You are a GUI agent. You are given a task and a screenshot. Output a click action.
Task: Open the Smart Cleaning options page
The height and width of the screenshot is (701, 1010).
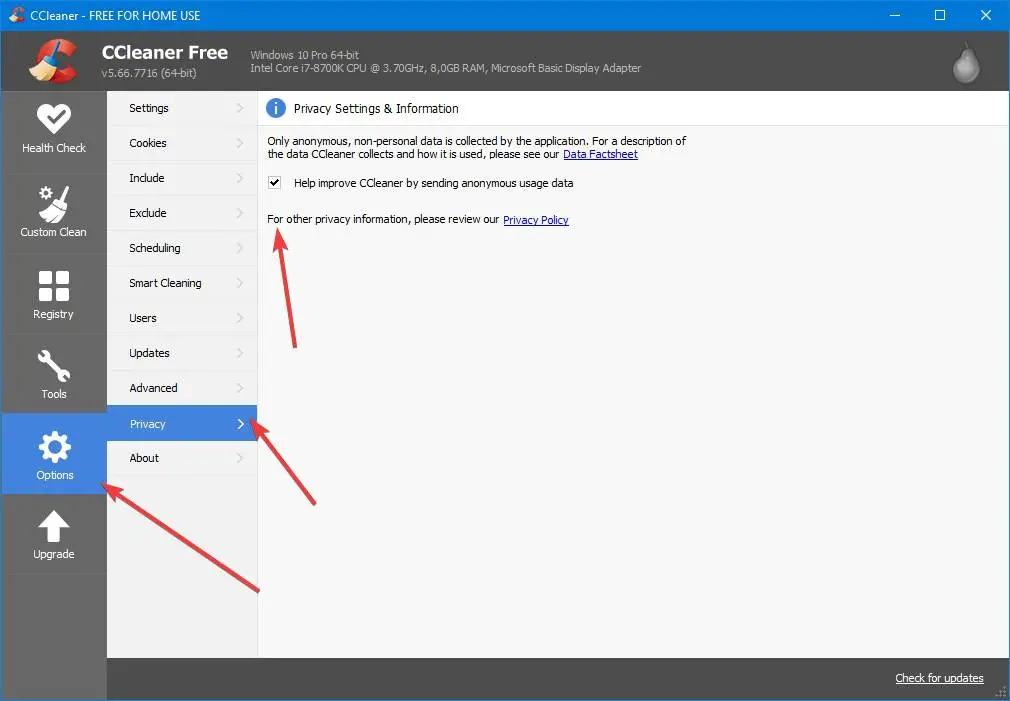(x=182, y=283)
